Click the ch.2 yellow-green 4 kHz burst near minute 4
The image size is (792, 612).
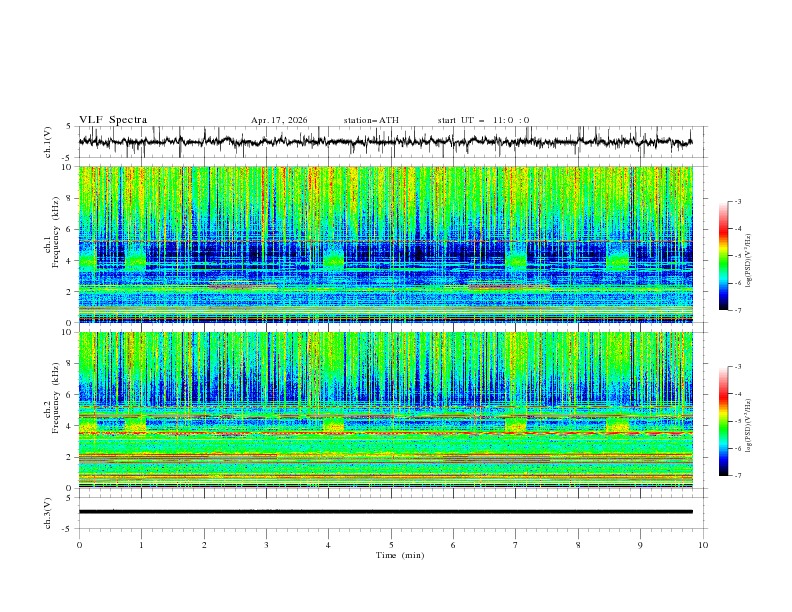333,424
